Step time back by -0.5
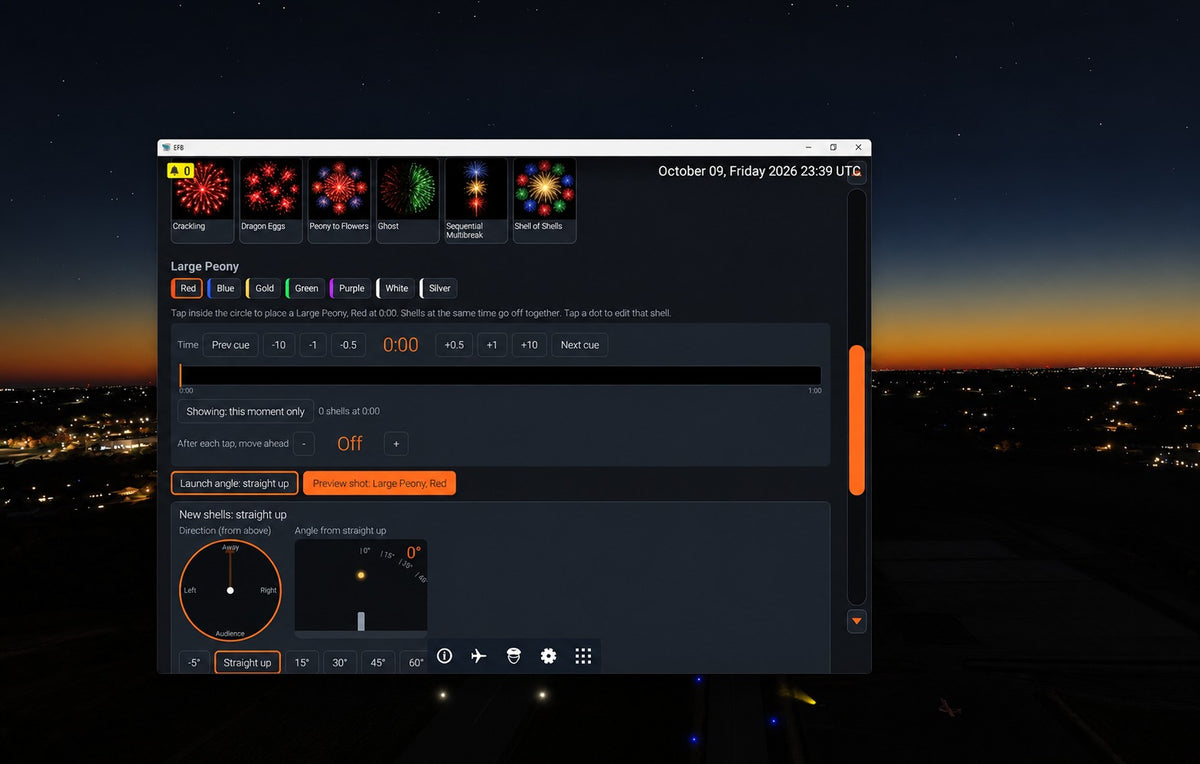The image size is (1200, 764). (348, 345)
